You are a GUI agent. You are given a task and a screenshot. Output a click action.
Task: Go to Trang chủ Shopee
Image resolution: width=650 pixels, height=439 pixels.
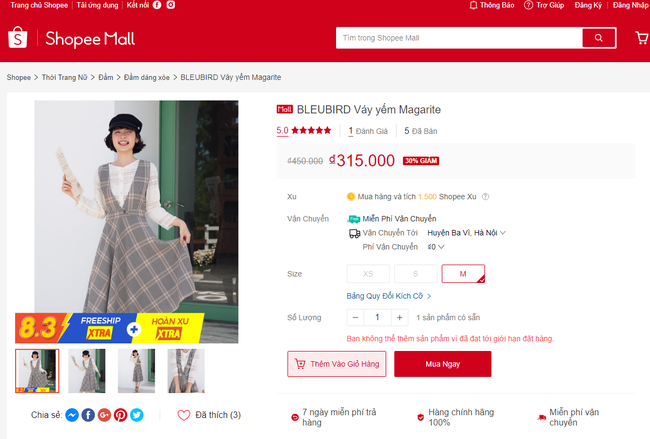click(39, 5)
